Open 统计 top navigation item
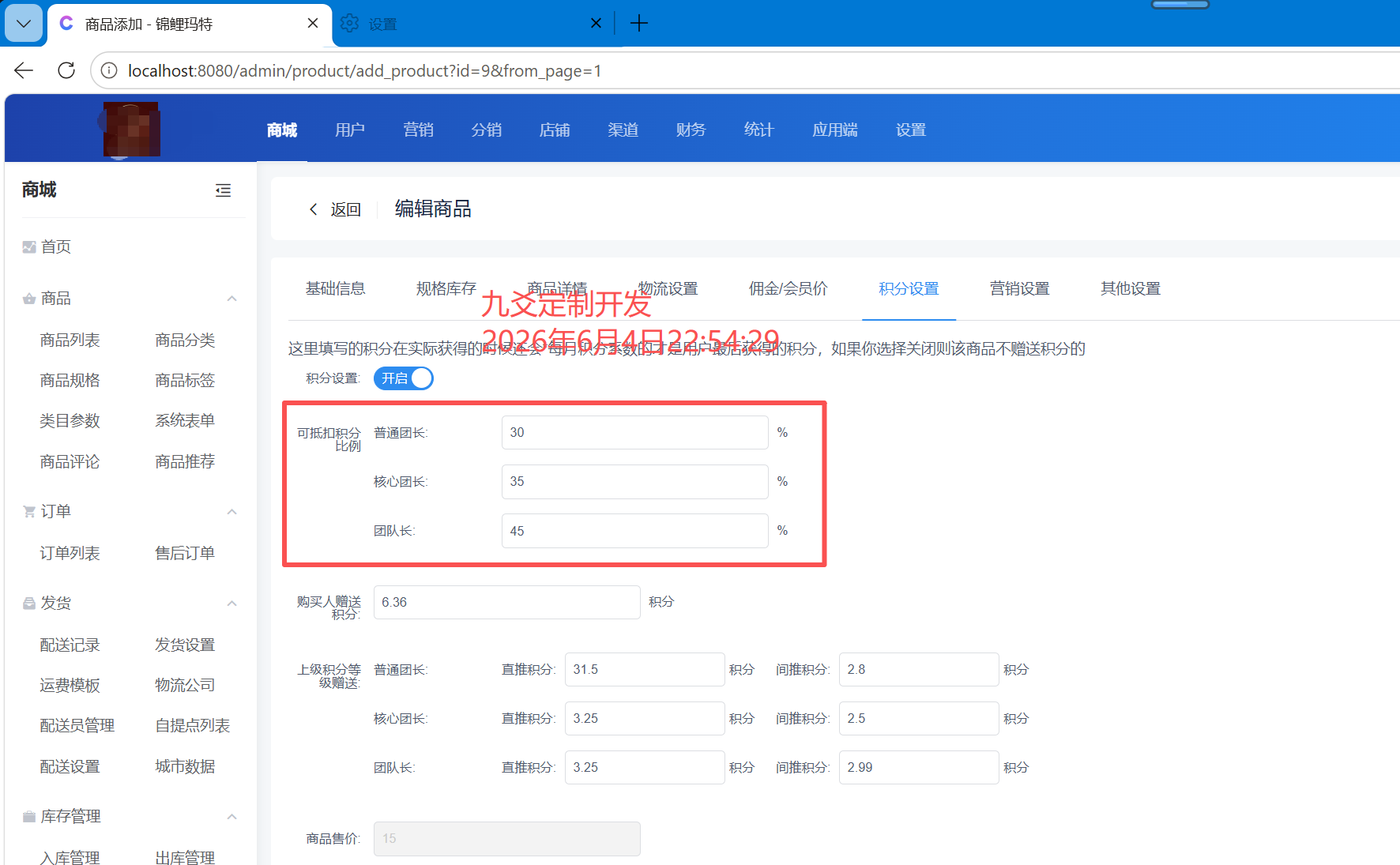Viewport: 1400px width, 865px height. pos(758,130)
